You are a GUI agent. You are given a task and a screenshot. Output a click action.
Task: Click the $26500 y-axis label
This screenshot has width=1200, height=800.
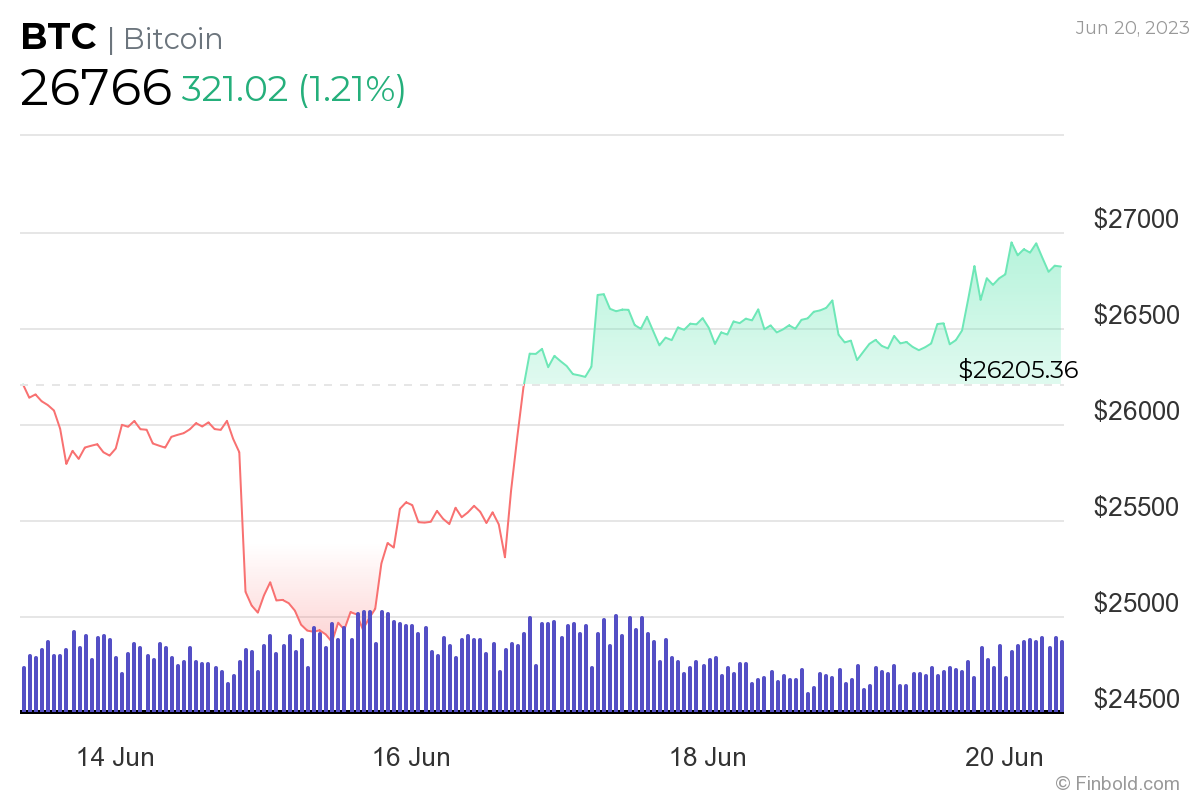(x=1138, y=315)
